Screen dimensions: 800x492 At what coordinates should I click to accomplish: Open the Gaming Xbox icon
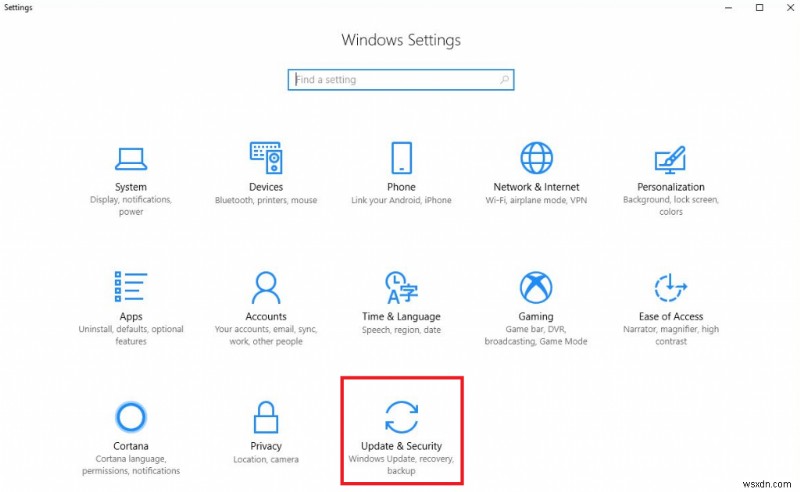point(536,287)
